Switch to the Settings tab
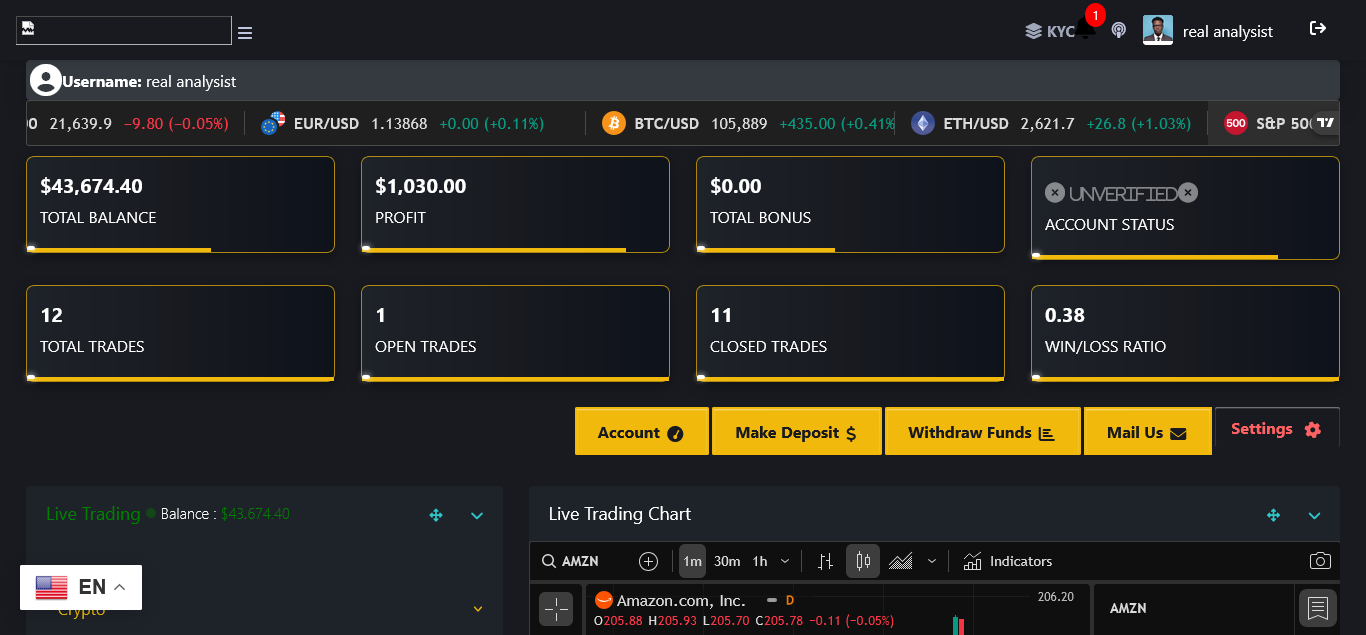The width and height of the screenshot is (1366, 635). (1277, 429)
